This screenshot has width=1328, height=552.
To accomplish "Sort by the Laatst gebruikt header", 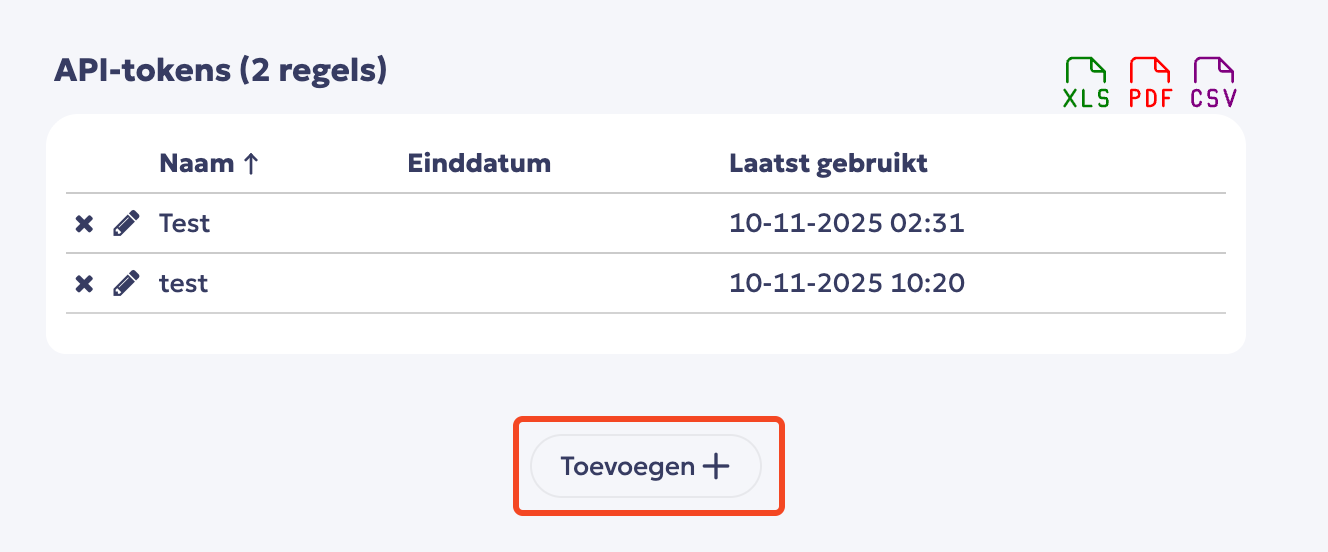I will coord(828,163).
